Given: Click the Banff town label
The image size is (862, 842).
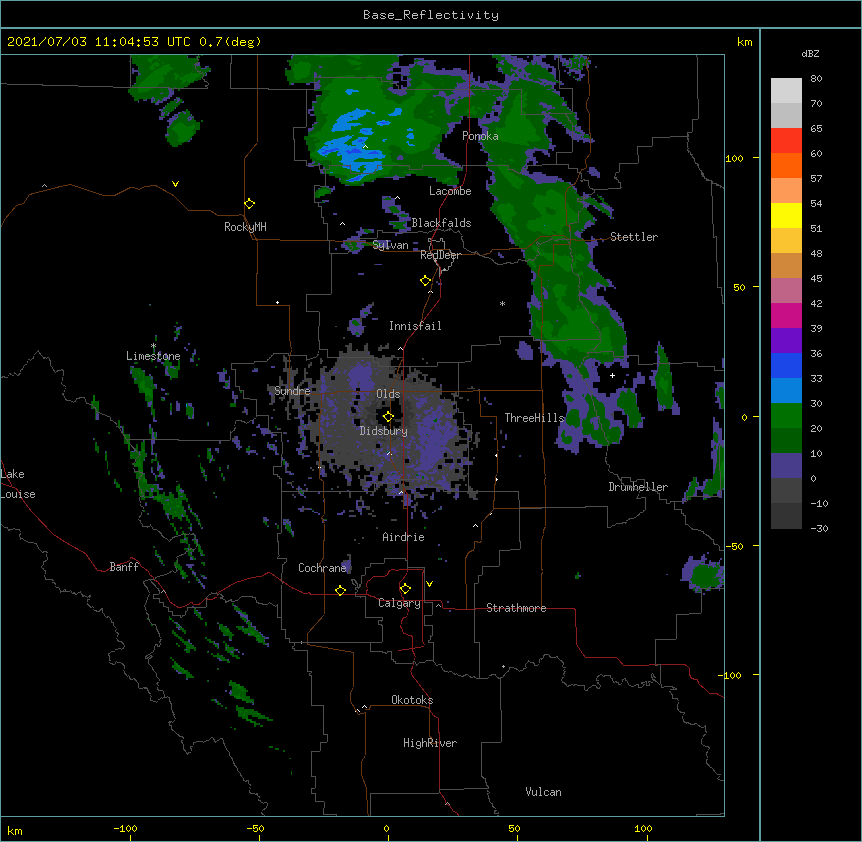Looking at the screenshot, I should (124, 567).
